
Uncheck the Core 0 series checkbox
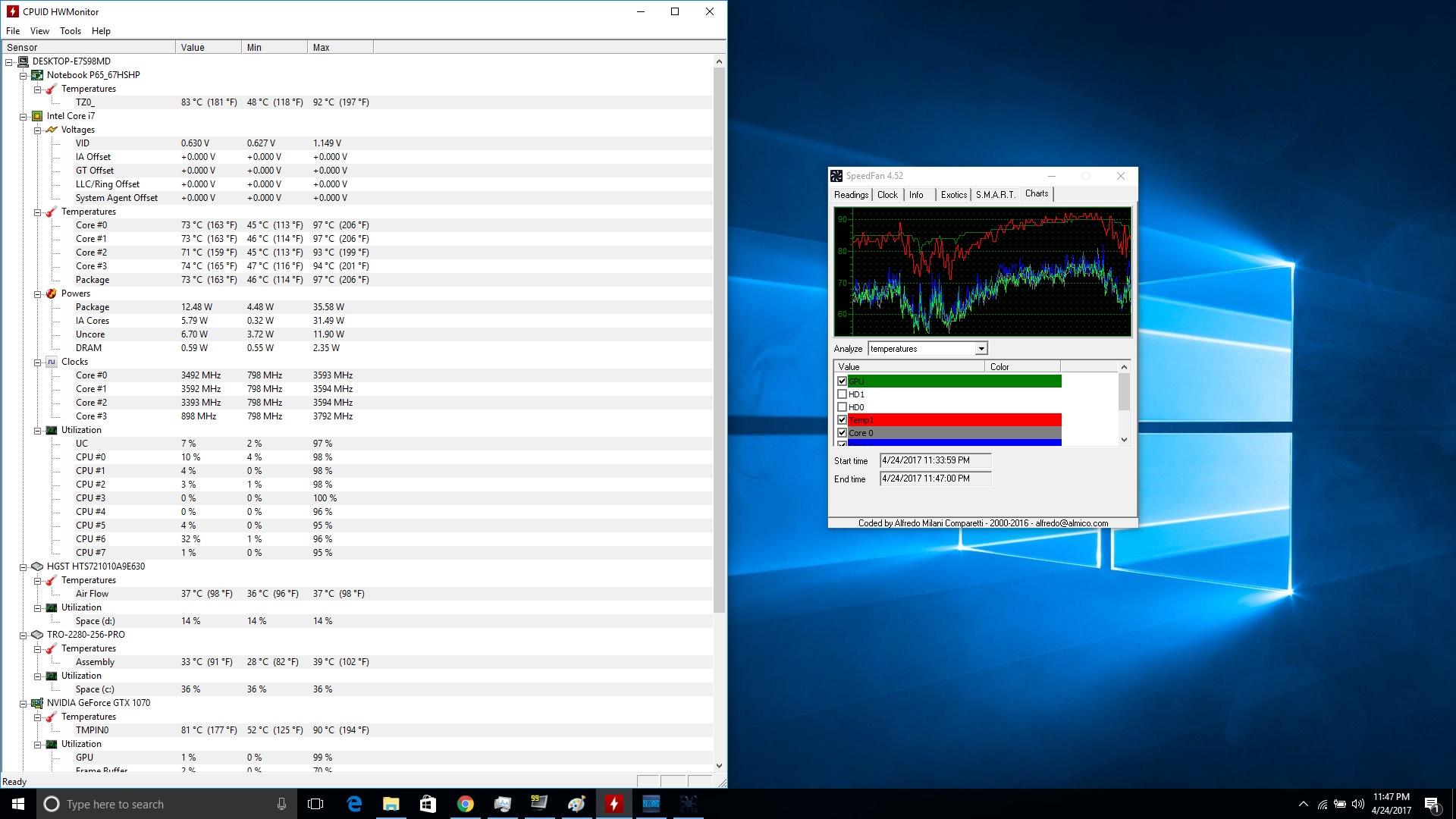(842, 433)
